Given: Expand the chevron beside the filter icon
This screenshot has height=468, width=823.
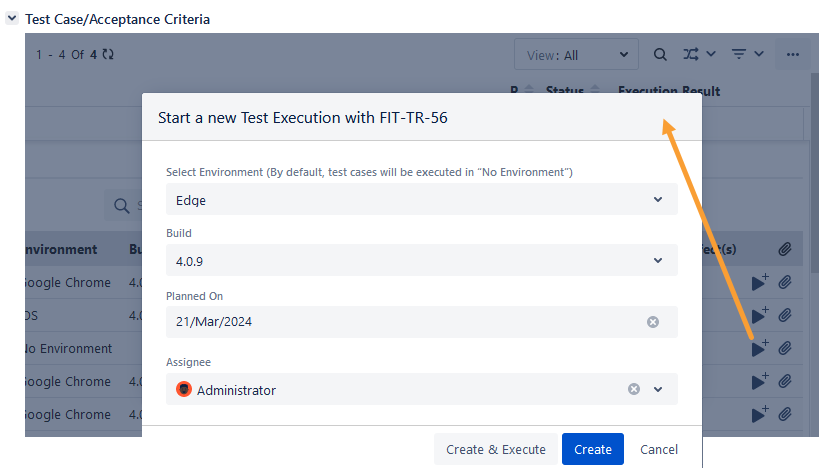Looking at the screenshot, I should click(759, 54).
